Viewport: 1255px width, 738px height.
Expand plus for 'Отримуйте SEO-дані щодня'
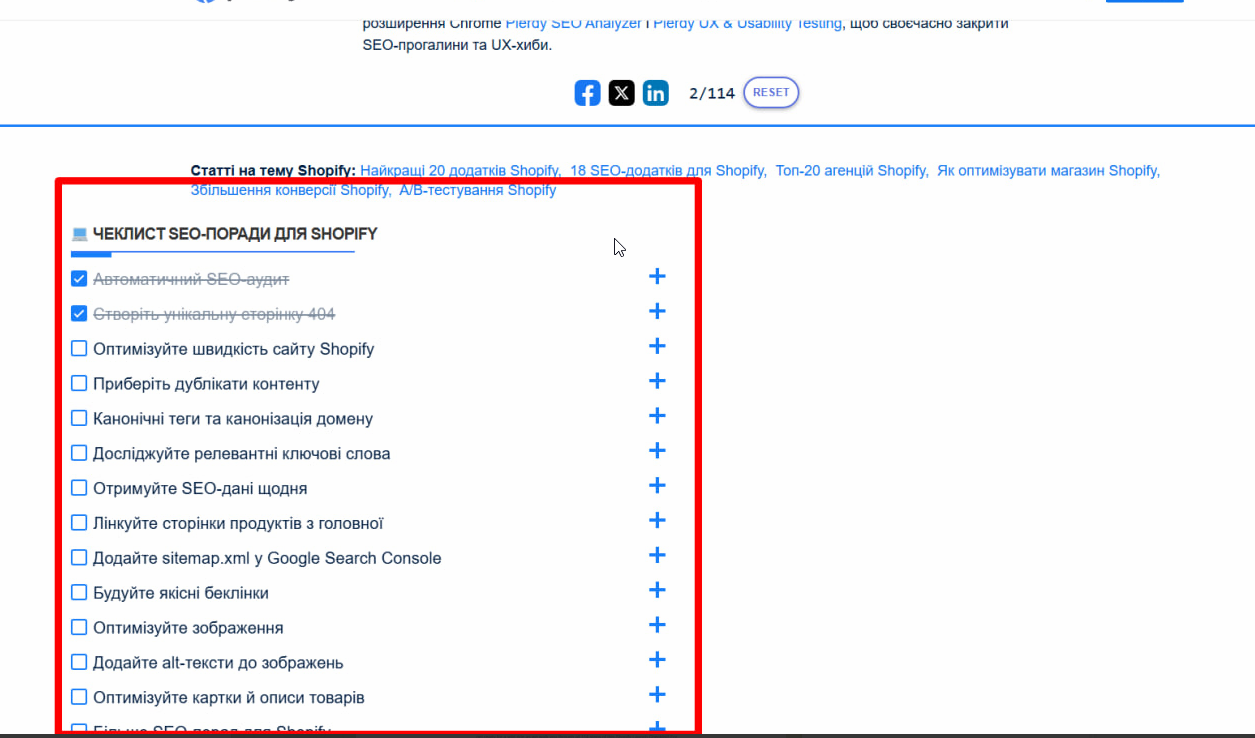point(657,486)
